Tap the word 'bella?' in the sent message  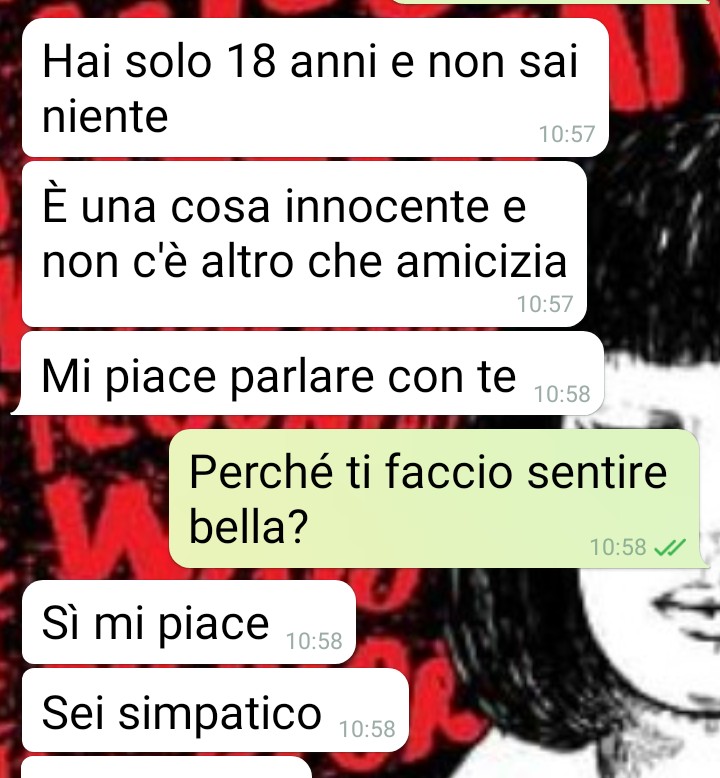[249, 526]
